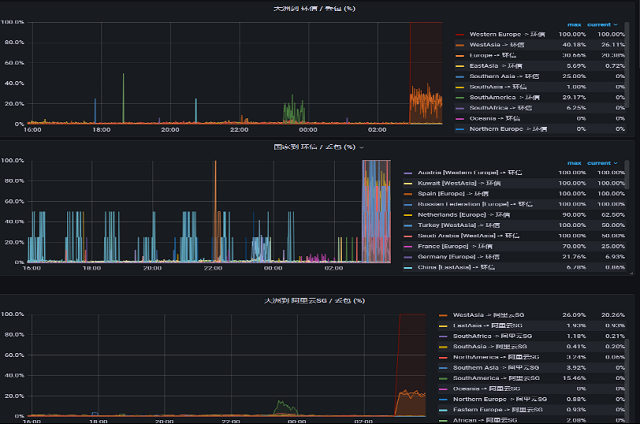The width and height of the screenshot is (640, 424).
Task: Click the Northern Europe color icon in top legend
Action: [x=460, y=129]
